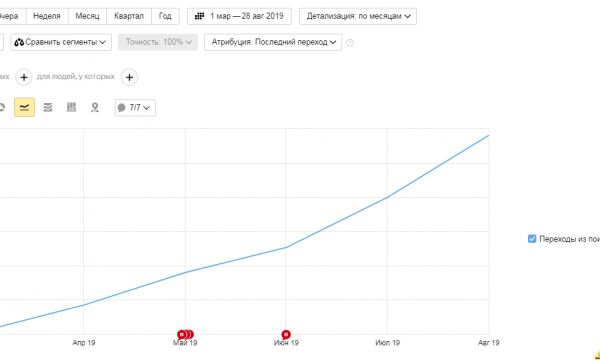Toggle Переходы из поисковых checkbox in legend
The width and height of the screenshot is (600, 361).
pos(532,239)
